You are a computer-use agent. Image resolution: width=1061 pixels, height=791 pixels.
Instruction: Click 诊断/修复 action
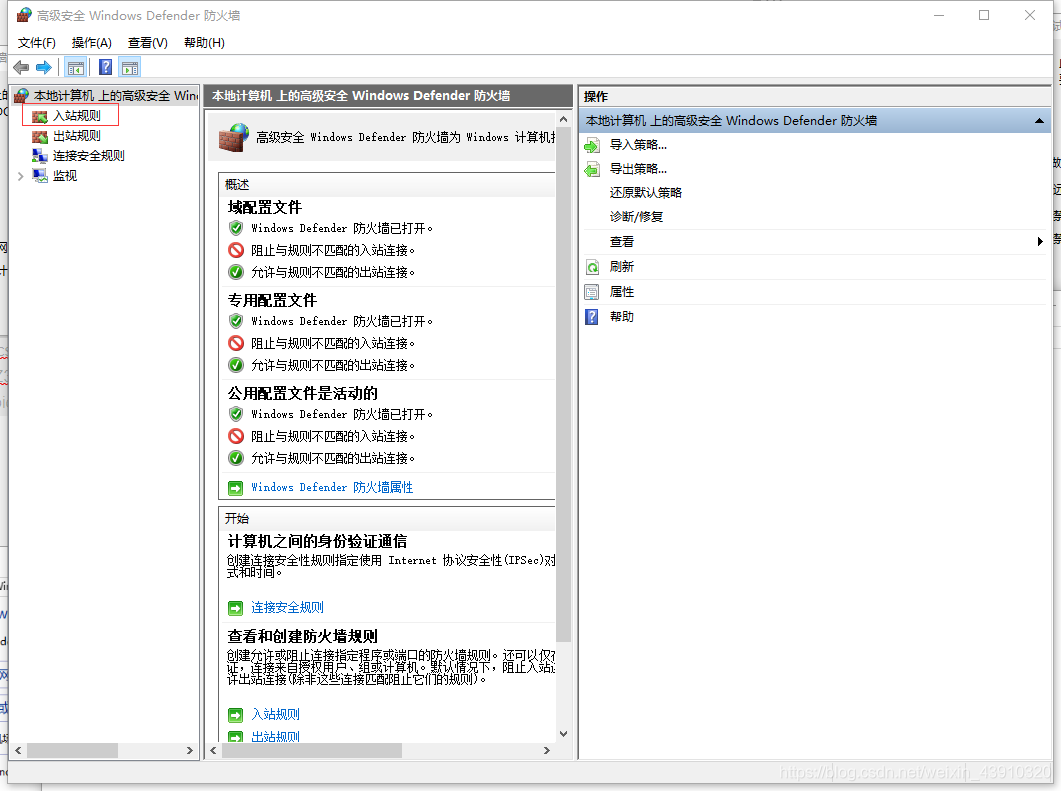click(636, 217)
